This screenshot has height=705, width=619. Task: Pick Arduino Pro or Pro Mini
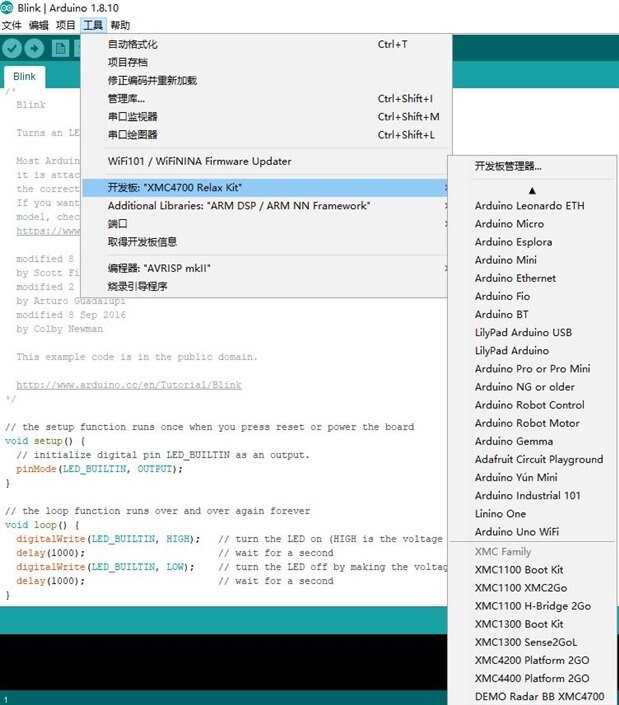[533, 369]
